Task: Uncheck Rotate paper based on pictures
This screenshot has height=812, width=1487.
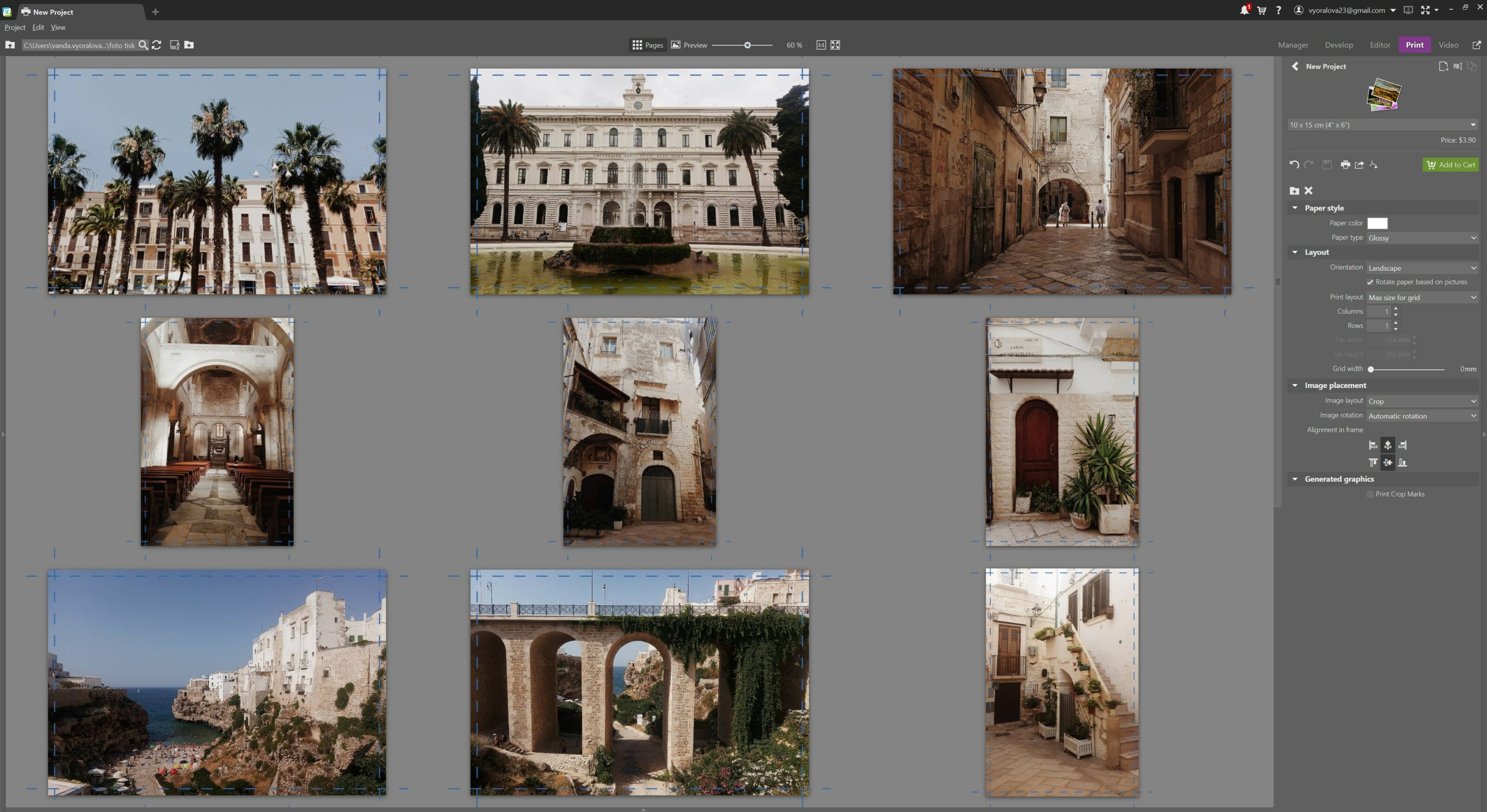Action: 1370,282
